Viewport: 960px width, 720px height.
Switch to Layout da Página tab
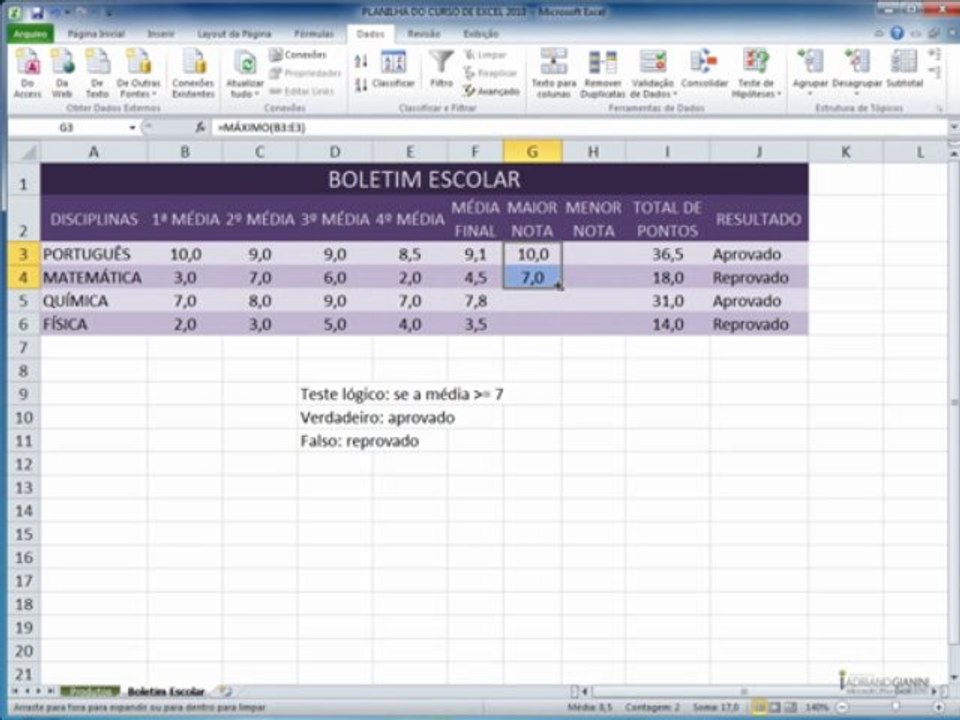click(234, 34)
